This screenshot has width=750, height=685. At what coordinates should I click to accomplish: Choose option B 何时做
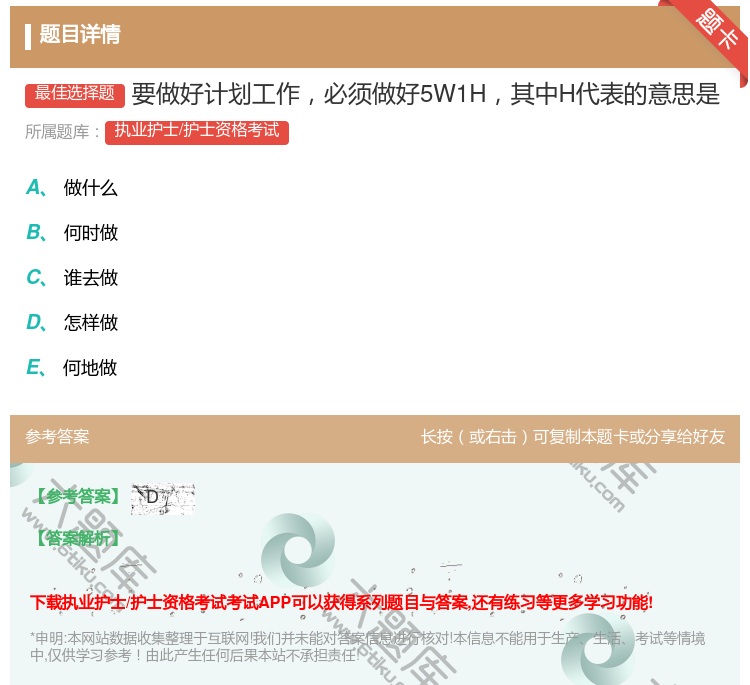(x=72, y=232)
